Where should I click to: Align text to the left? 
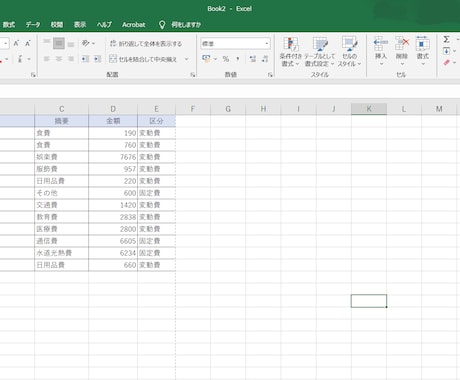coord(47,59)
